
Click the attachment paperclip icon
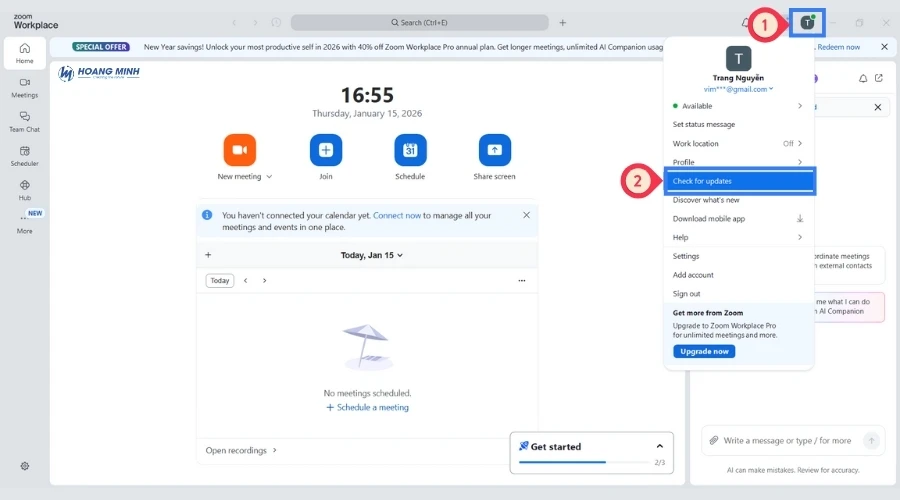[713, 440]
